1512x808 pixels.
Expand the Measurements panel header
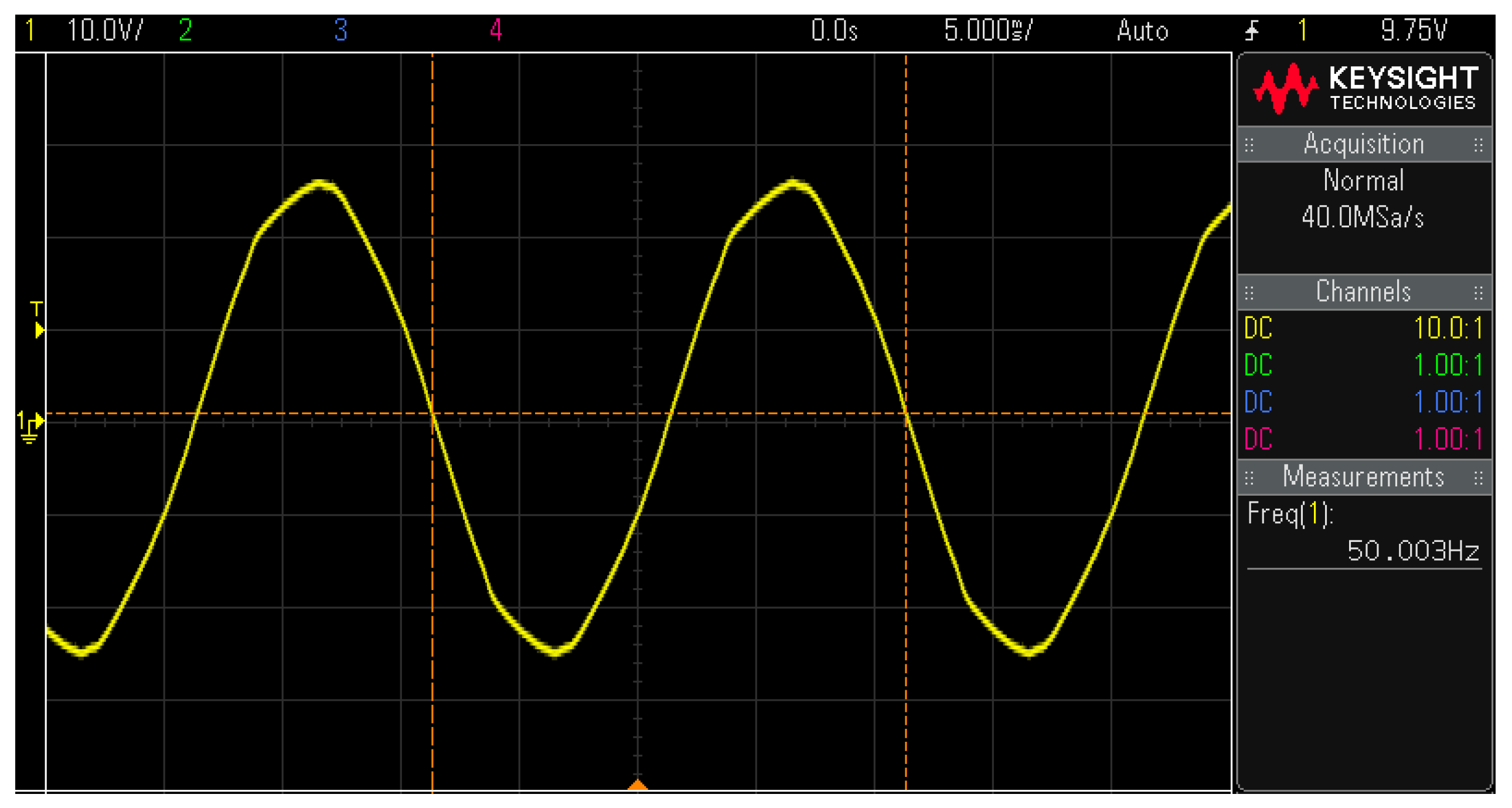pyautogui.click(x=1364, y=477)
